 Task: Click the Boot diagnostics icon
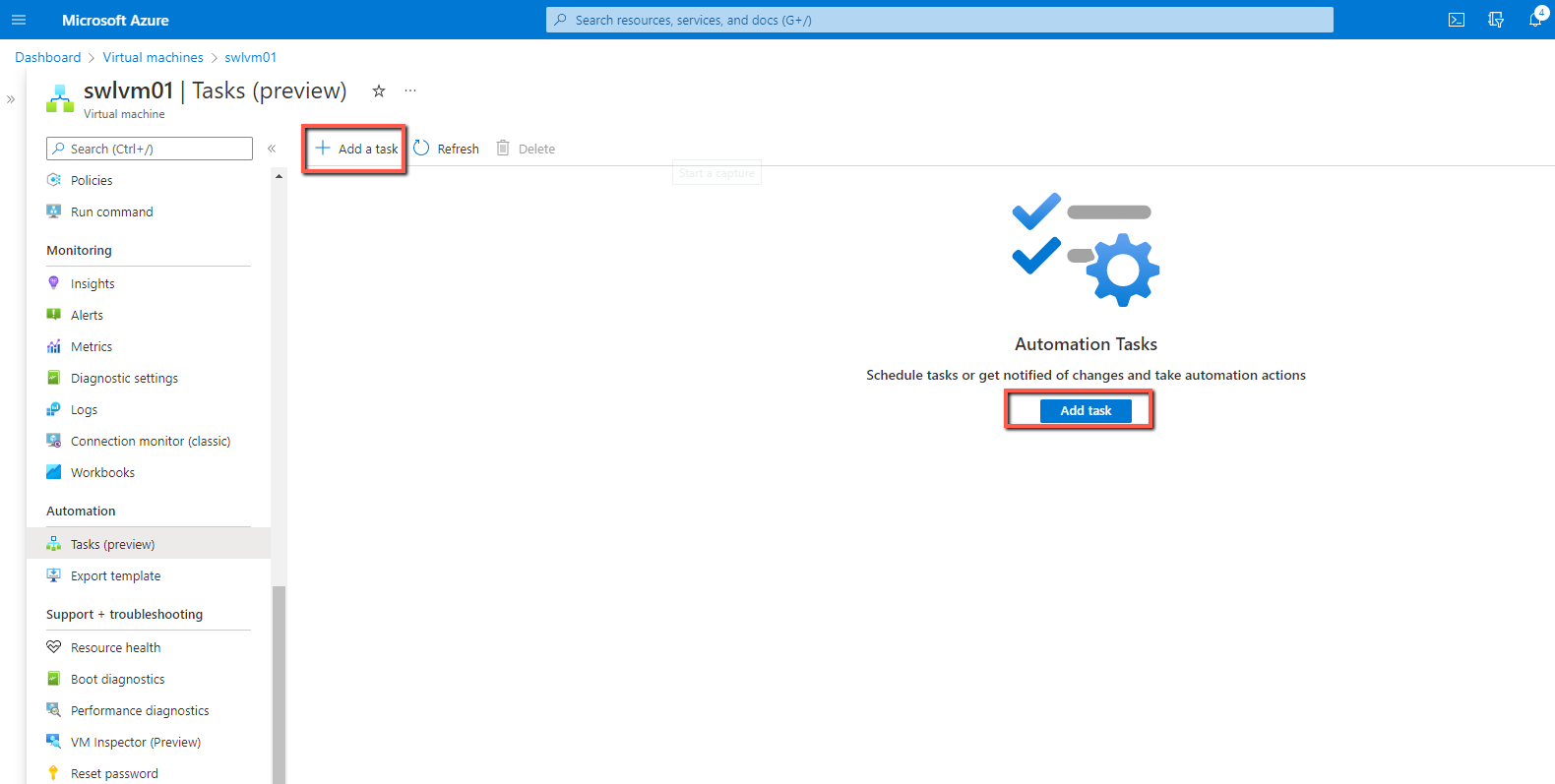(x=54, y=679)
